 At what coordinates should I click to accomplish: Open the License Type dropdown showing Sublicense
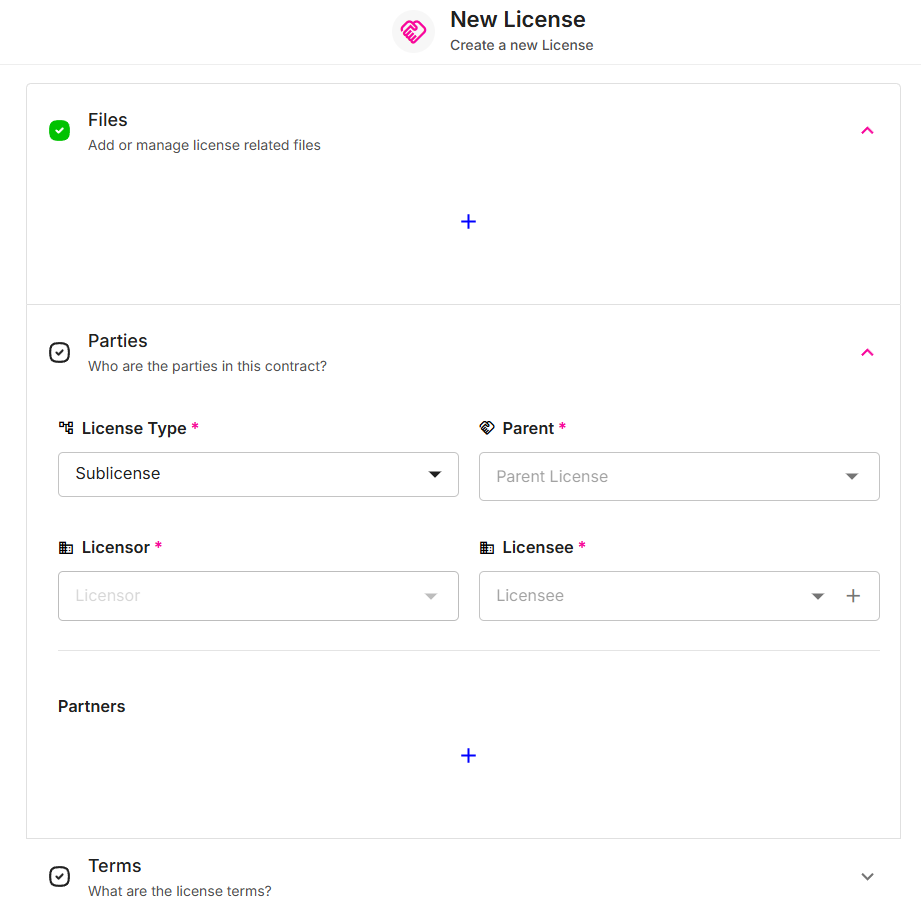click(x=258, y=474)
